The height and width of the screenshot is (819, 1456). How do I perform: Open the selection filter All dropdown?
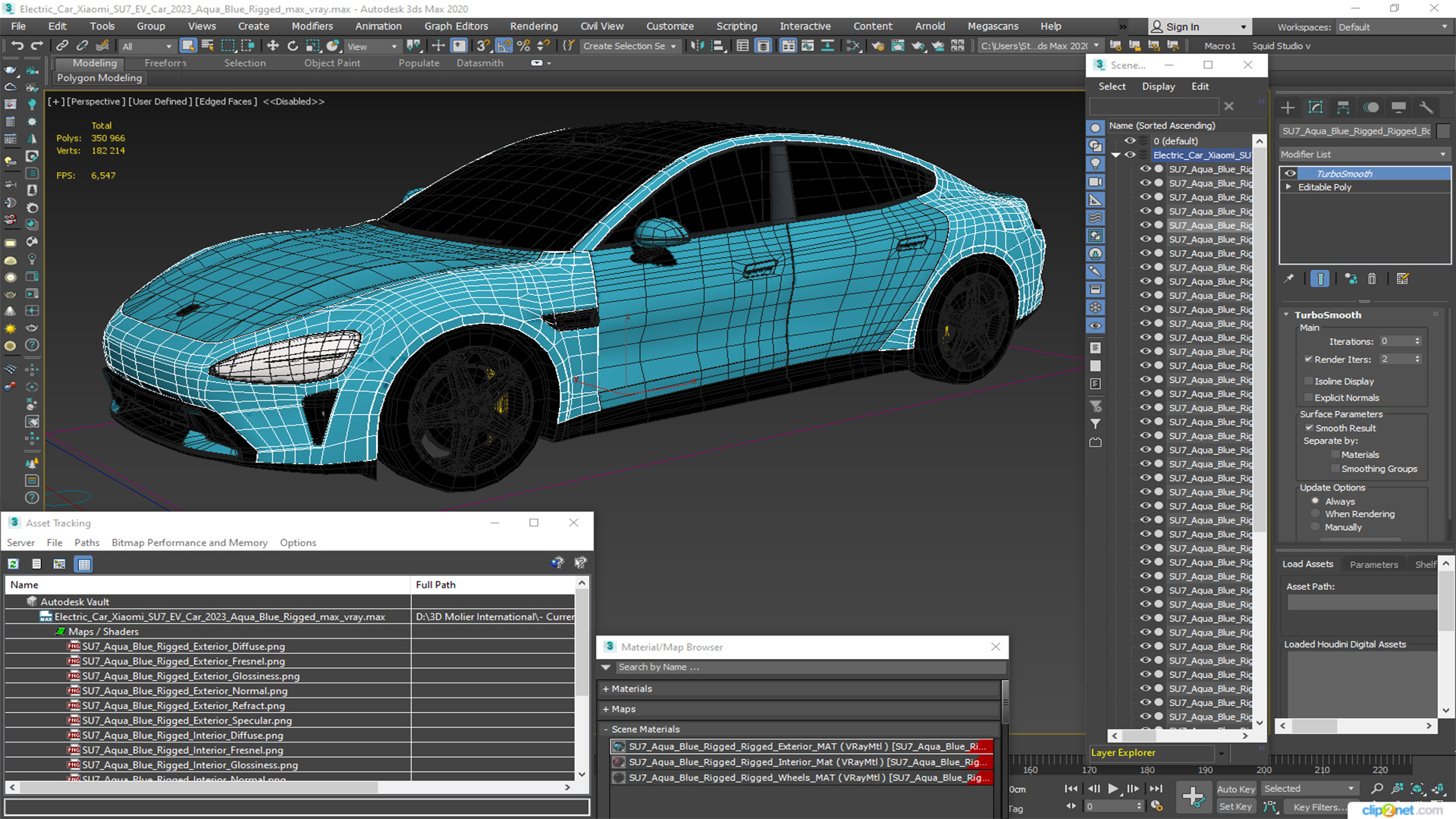(147, 46)
